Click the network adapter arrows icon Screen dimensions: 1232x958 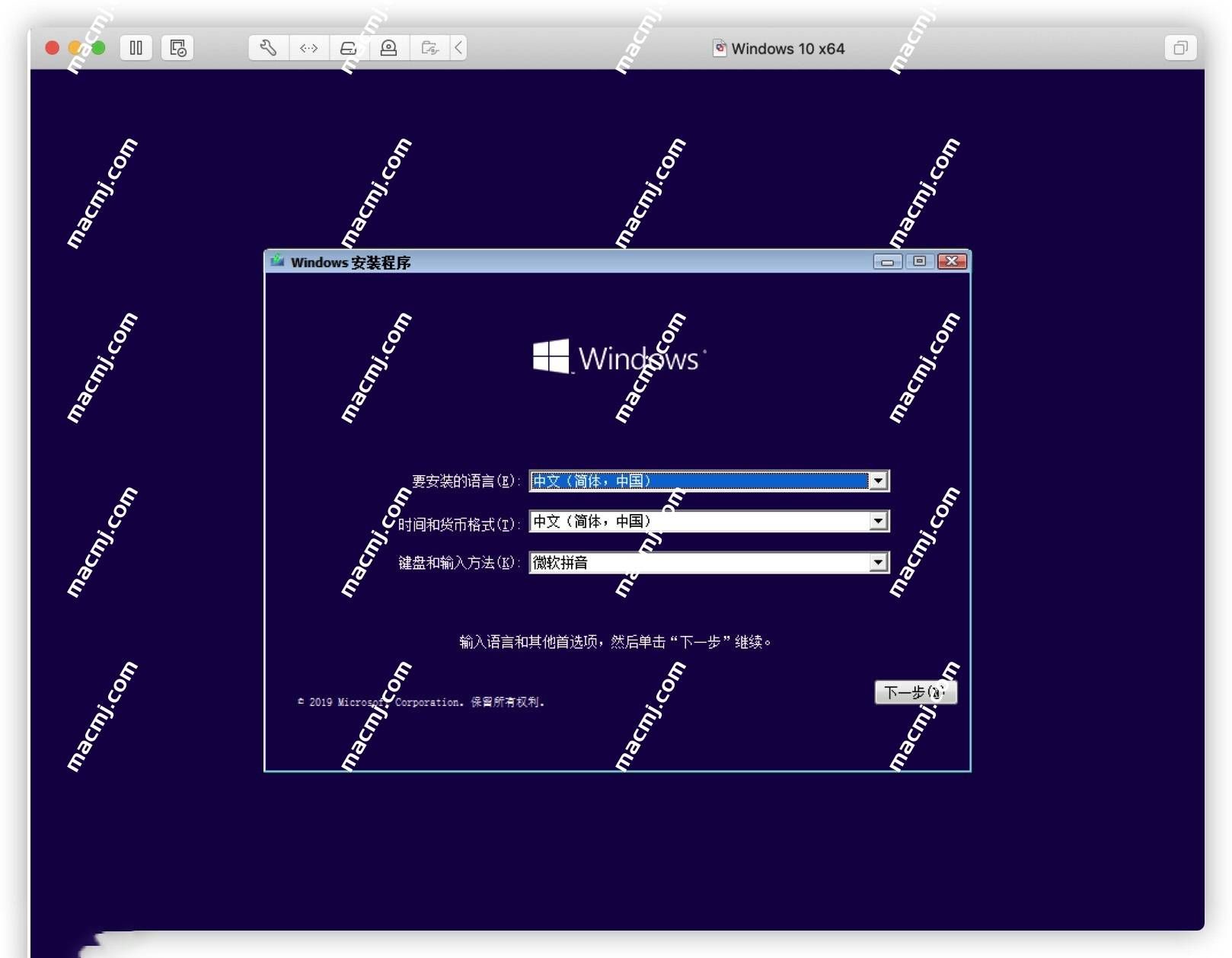pos(308,48)
